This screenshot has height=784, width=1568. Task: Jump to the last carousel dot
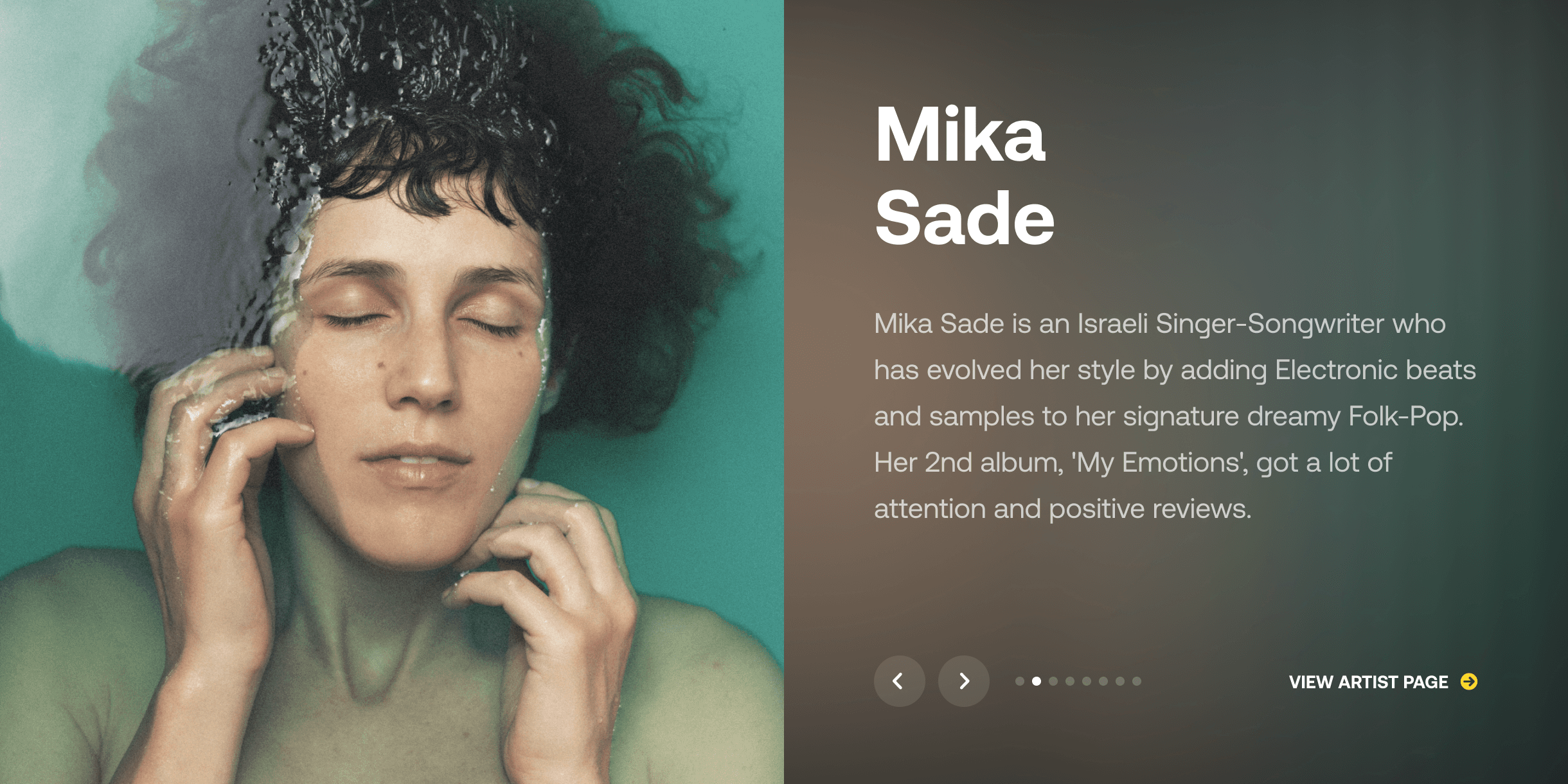pos(1137,681)
